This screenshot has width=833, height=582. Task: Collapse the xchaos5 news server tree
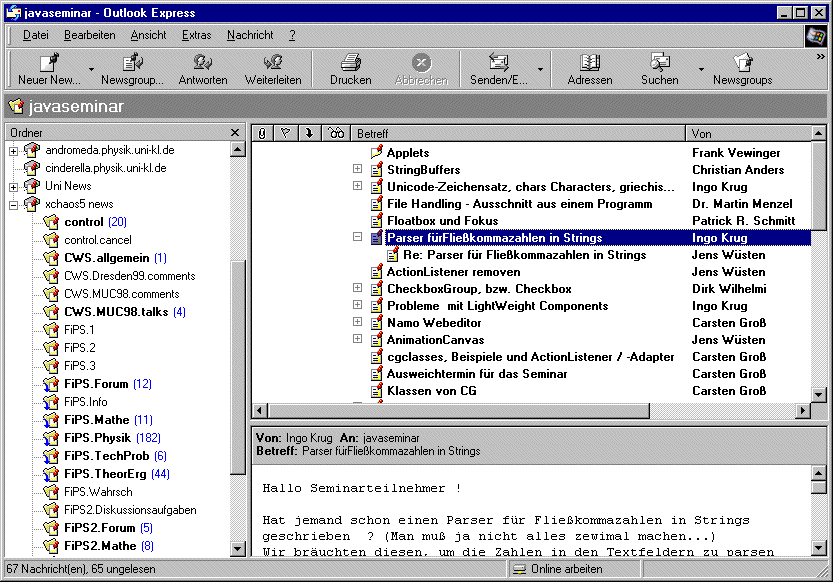14,204
